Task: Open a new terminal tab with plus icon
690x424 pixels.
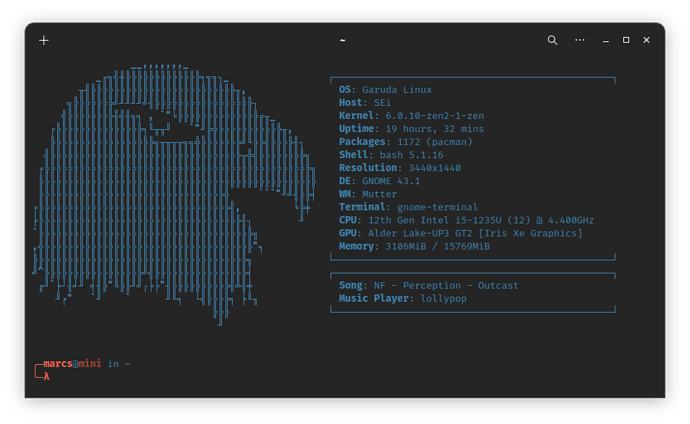Action: tap(44, 41)
